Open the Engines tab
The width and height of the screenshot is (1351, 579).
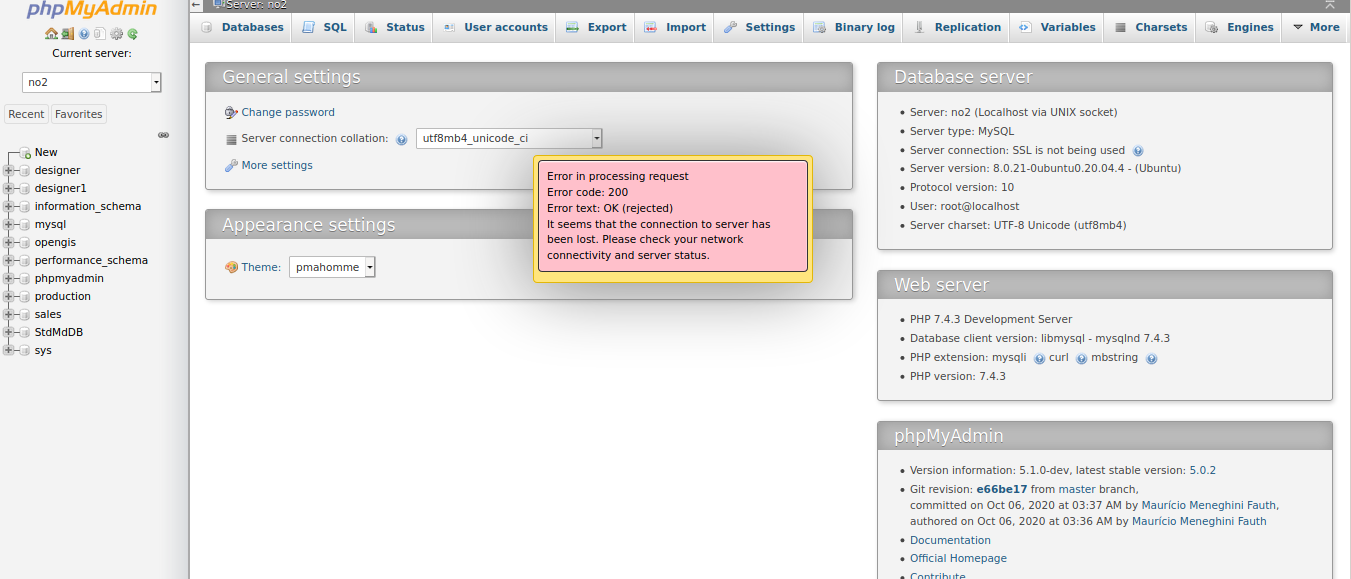(1240, 27)
